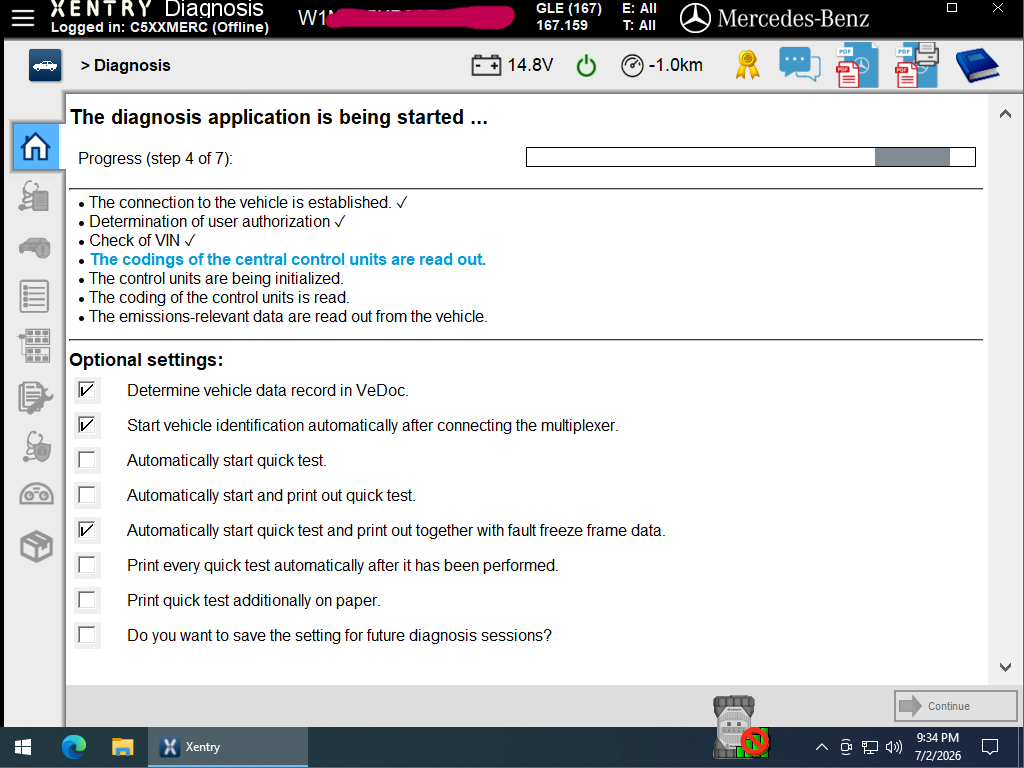Open the chat feedback bubbles icon
This screenshot has height=768, width=1024.
(799, 65)
